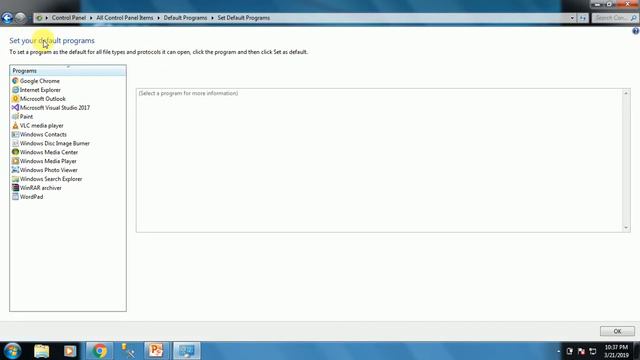The image size is (640, 360).
Task: Click the description pane scroll up arrow
Action: pos(626,93)
